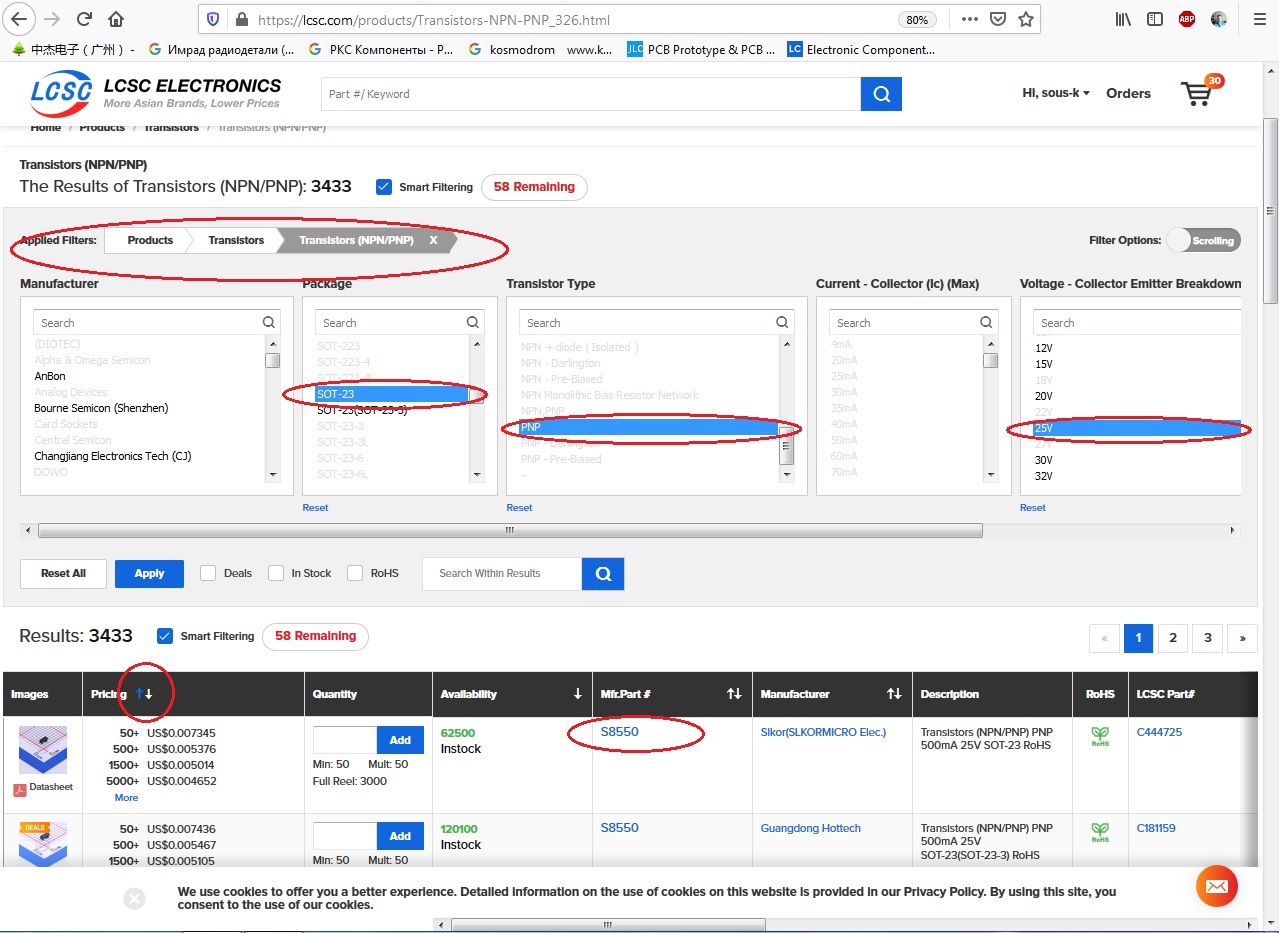This screenshot has width=1279, height=933.
Task: Add Guangdong Hottech S8550 to cart
Action: pos(400,836)
